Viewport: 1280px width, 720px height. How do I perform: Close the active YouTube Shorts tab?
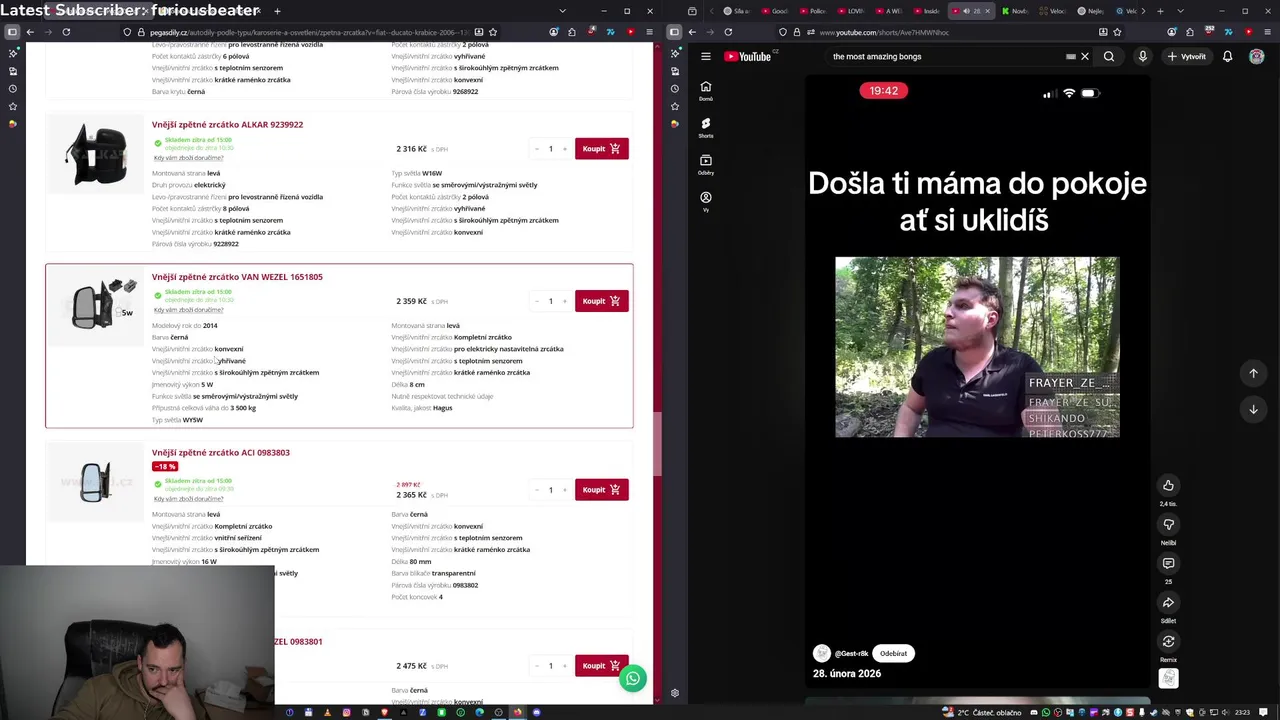point(987,11)
